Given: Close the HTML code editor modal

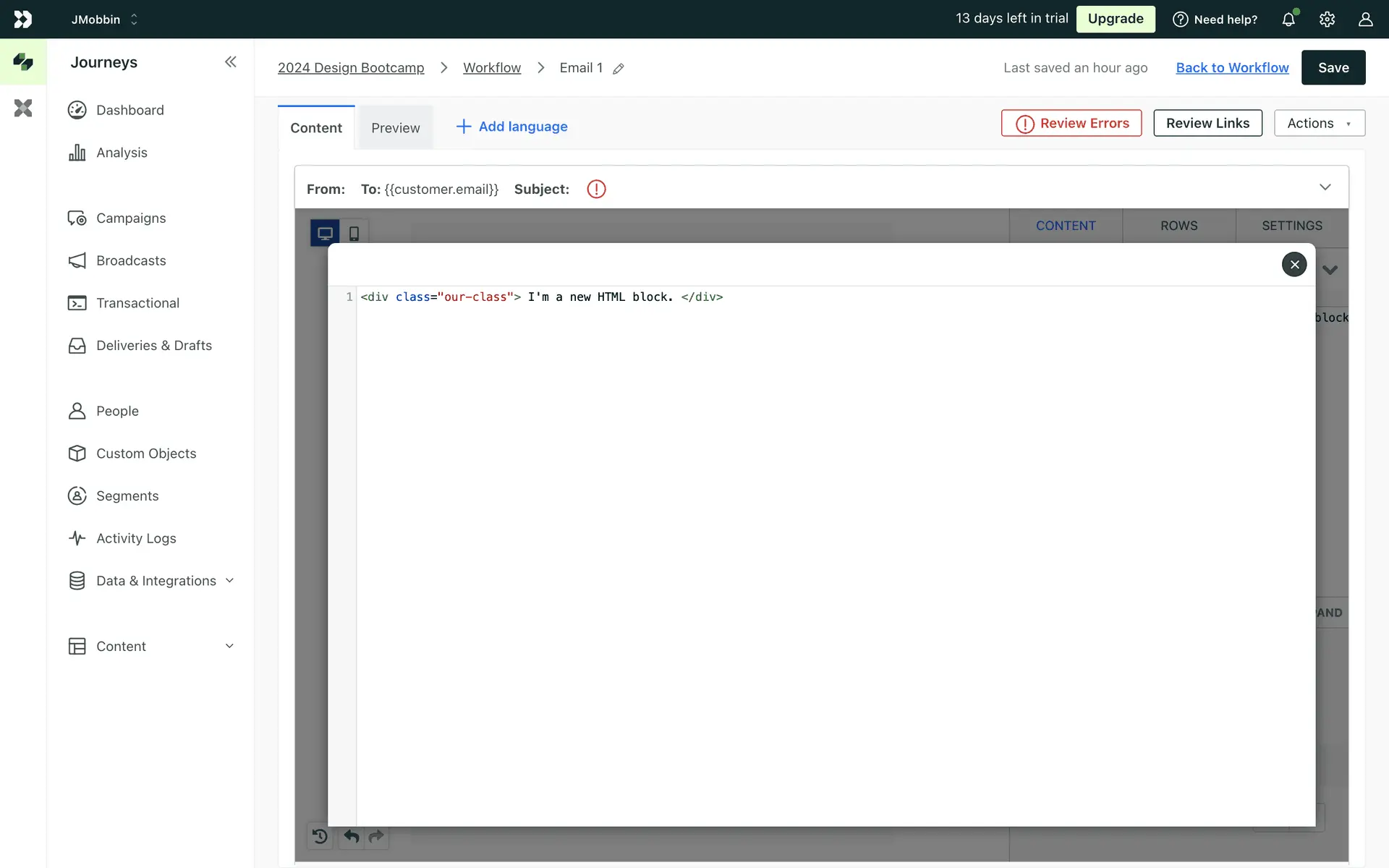Looking at the screenshot, I should tap(1294, 264).
